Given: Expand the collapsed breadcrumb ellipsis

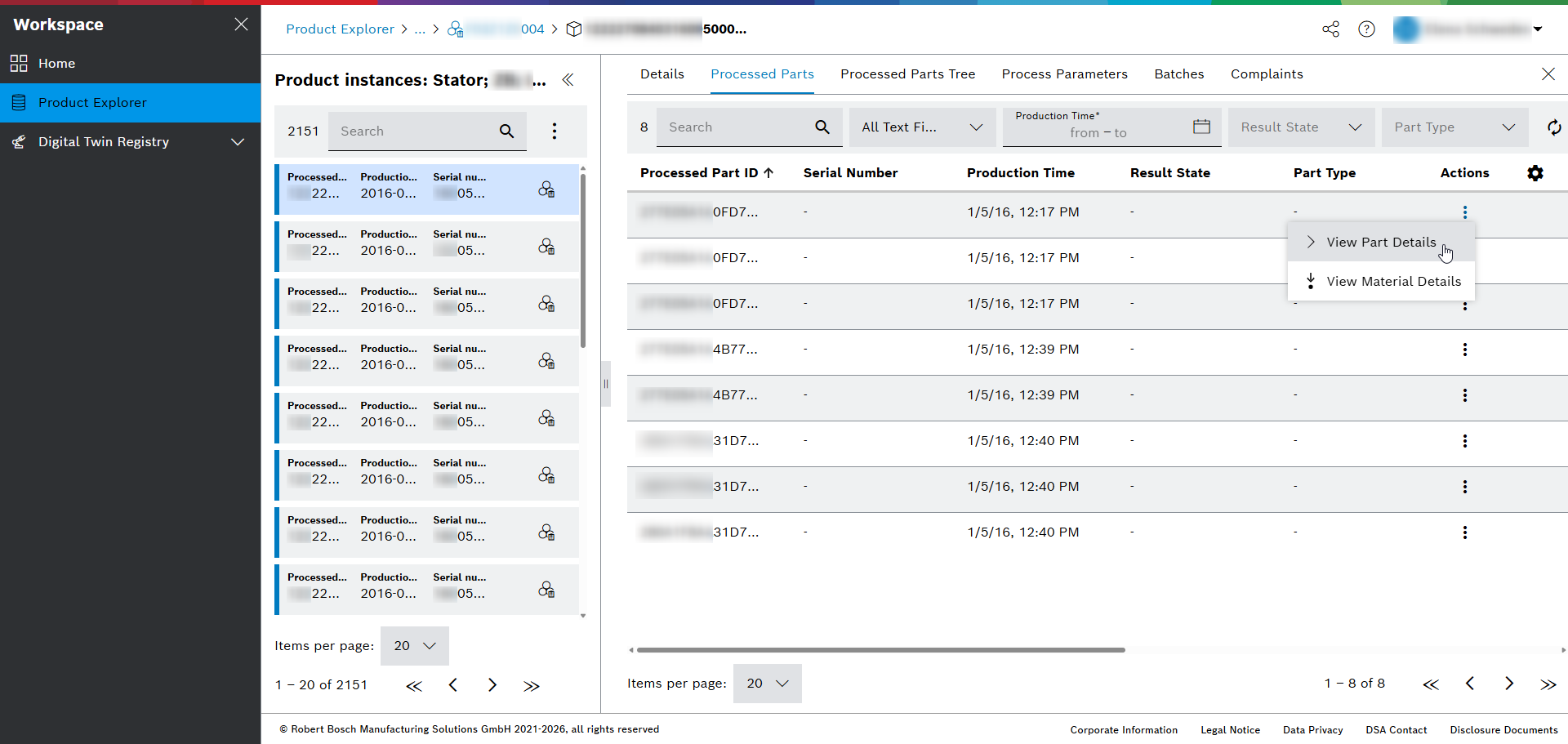Looking at the screenshot, I should [x=420, y=29].
